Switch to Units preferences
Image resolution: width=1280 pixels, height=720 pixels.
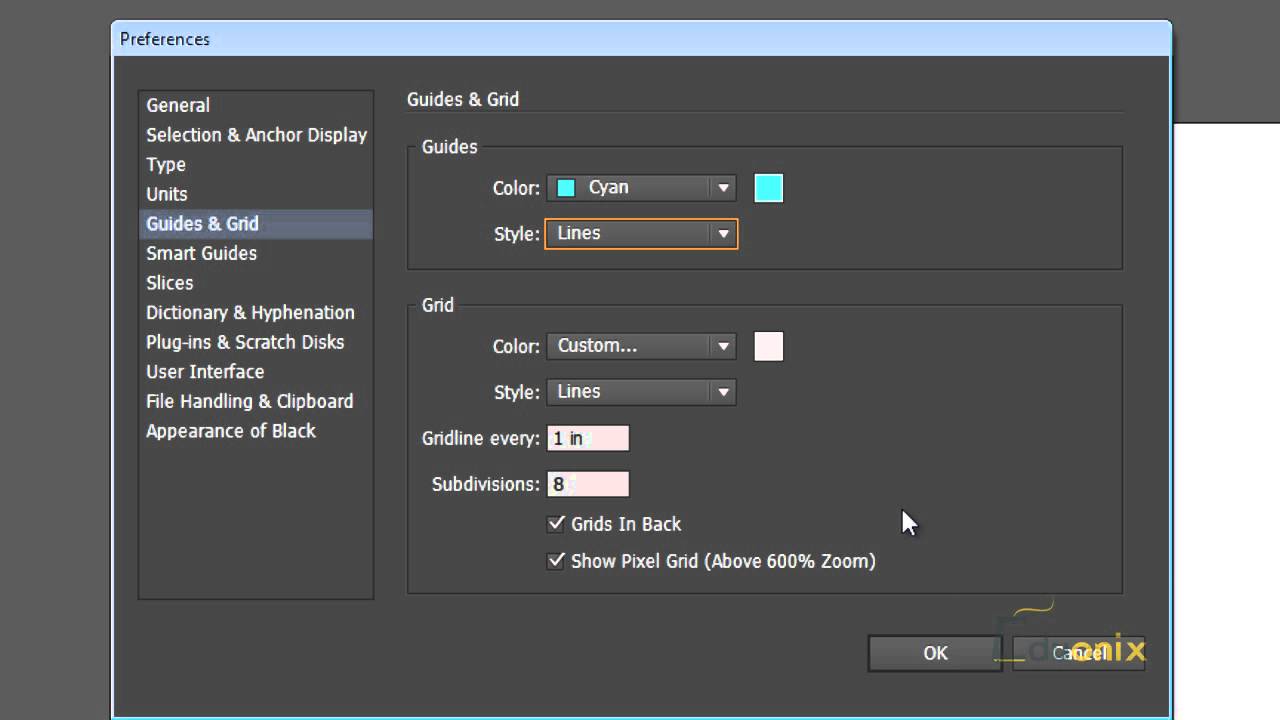click(x=167, y=194)
